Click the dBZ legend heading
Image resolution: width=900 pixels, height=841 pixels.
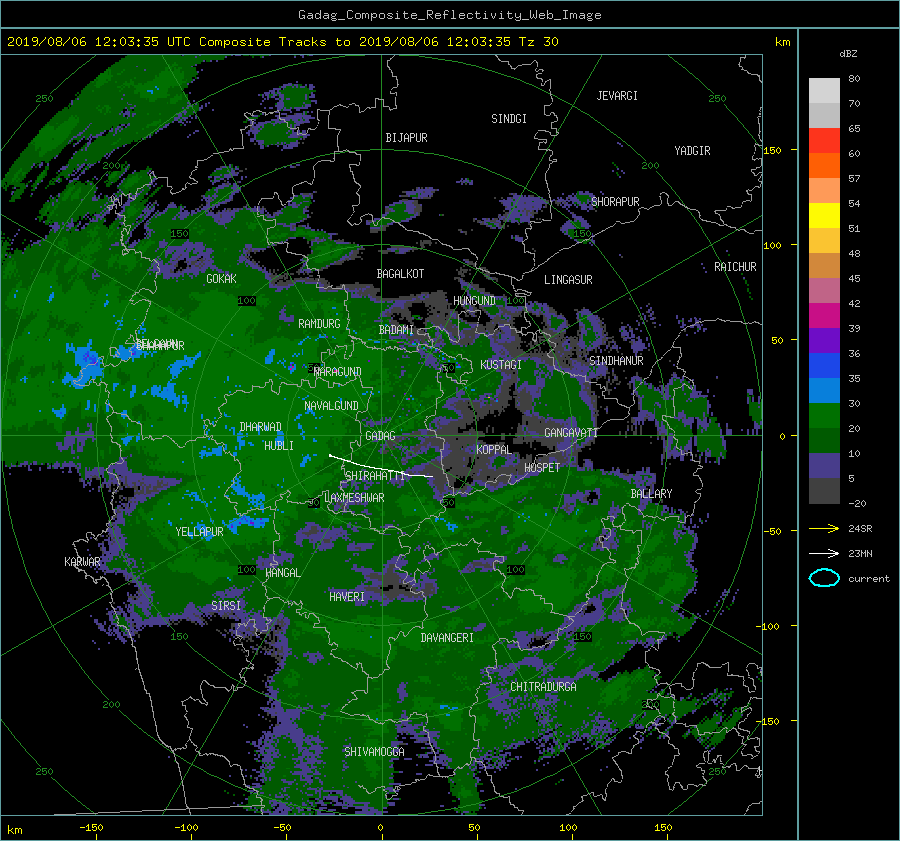[x=848, y=53]
